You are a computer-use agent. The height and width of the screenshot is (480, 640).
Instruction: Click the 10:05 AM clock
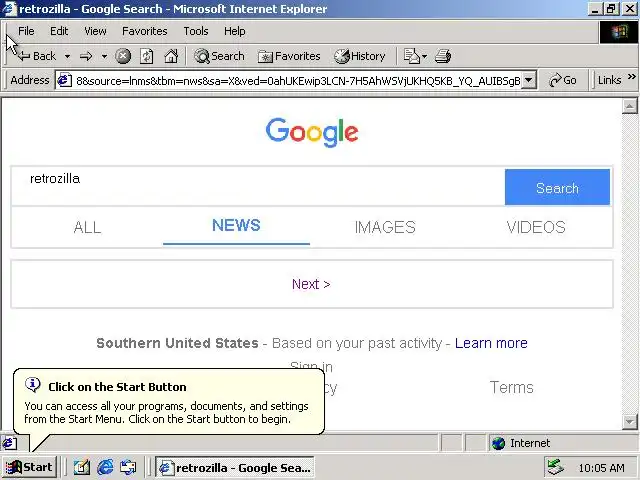point(601,468)
